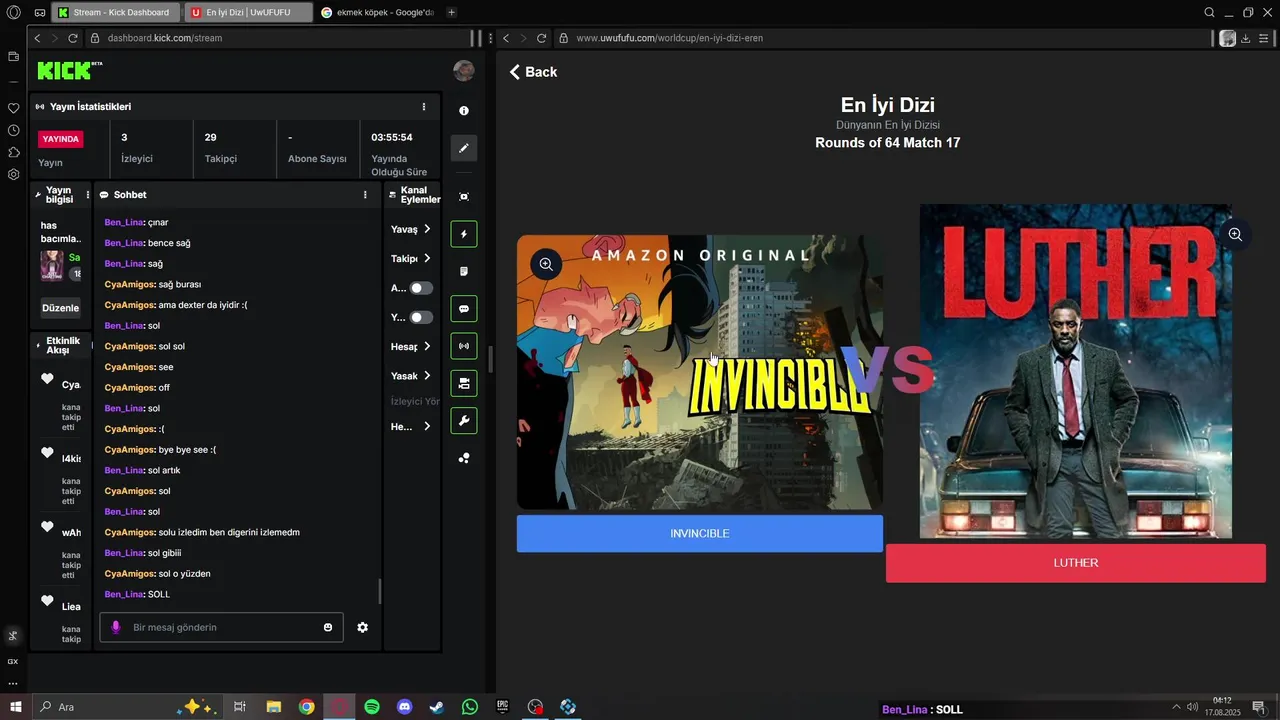The width and height of the screenshot is (1280, 720).
Task: Vote for LUTHER button
Action: (1076, 563)
